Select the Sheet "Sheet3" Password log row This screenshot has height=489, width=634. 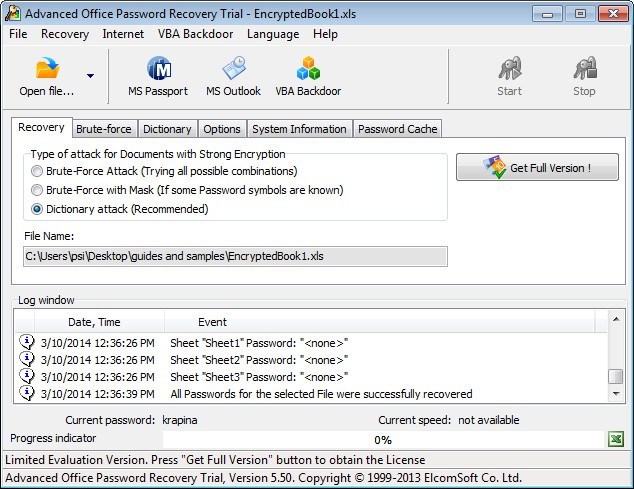click(x=311, y=377)
